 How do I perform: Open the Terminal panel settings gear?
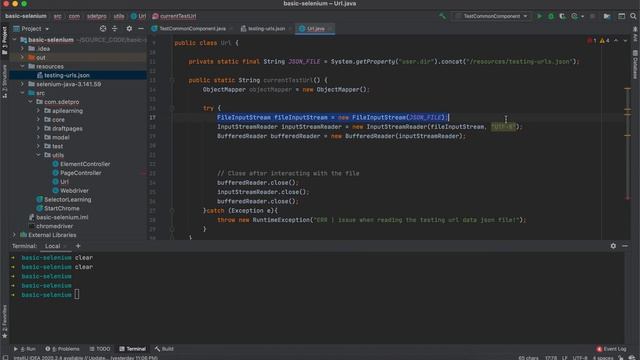click(613, 246)
